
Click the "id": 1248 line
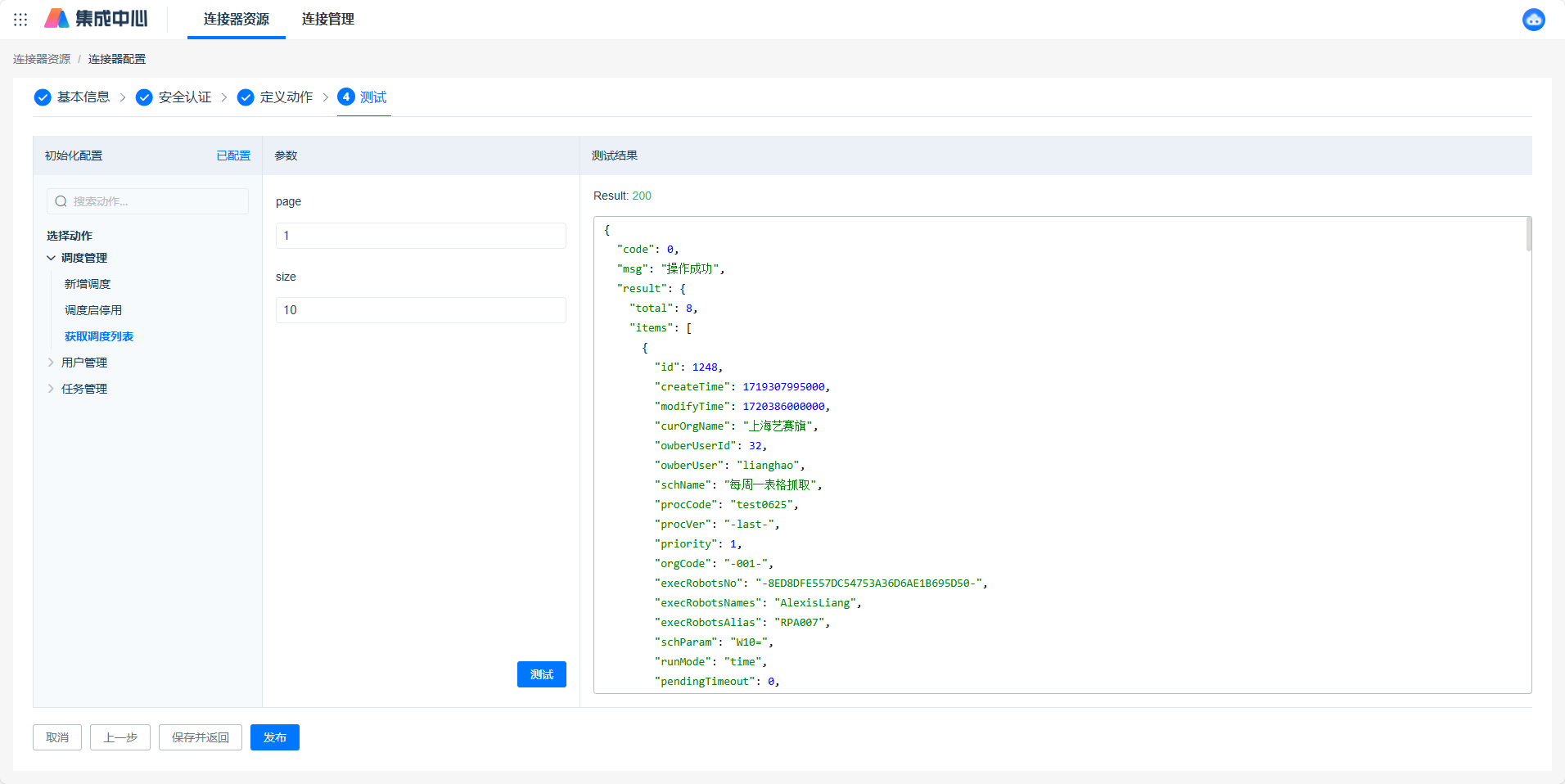point(688,367)
